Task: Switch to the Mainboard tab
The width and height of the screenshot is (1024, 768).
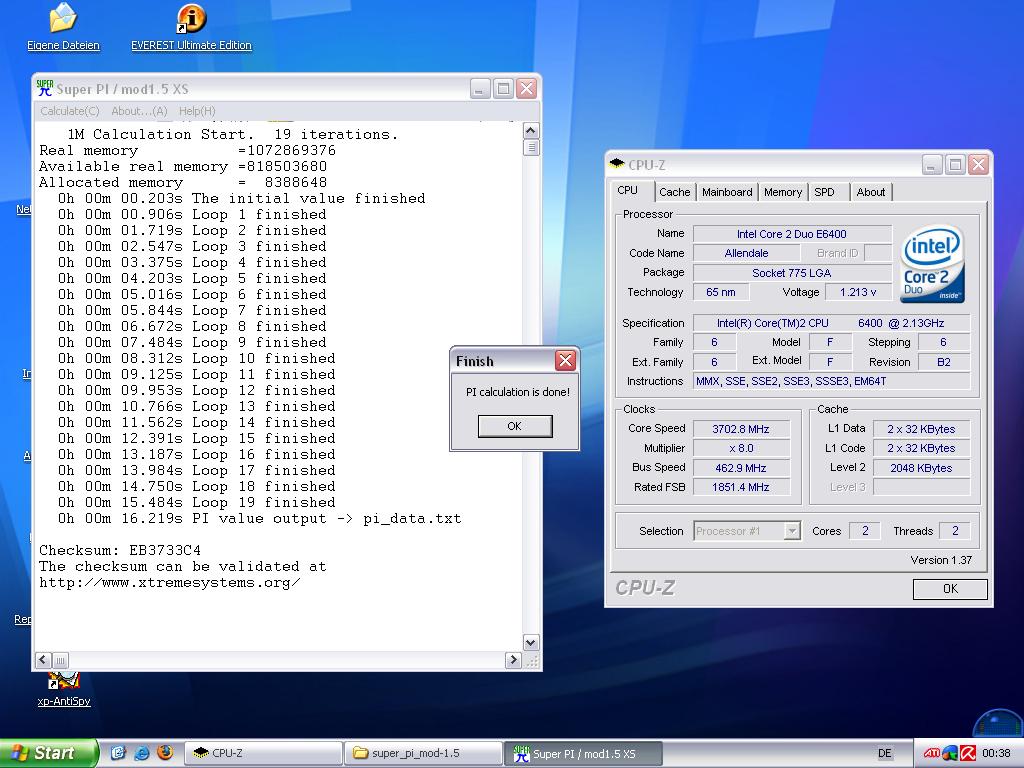Action: (727, 192)
